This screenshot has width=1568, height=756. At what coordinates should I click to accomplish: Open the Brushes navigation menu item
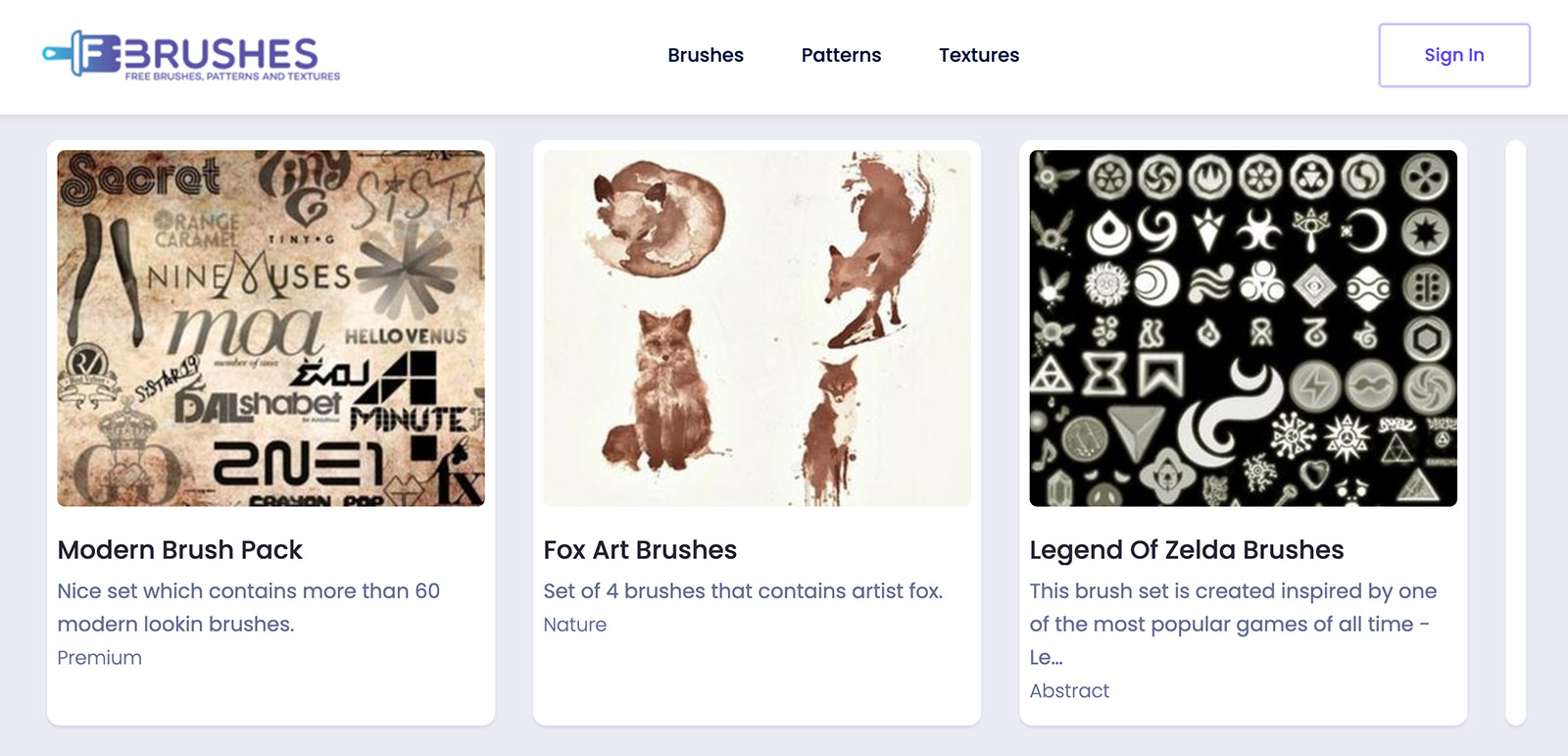705,55
